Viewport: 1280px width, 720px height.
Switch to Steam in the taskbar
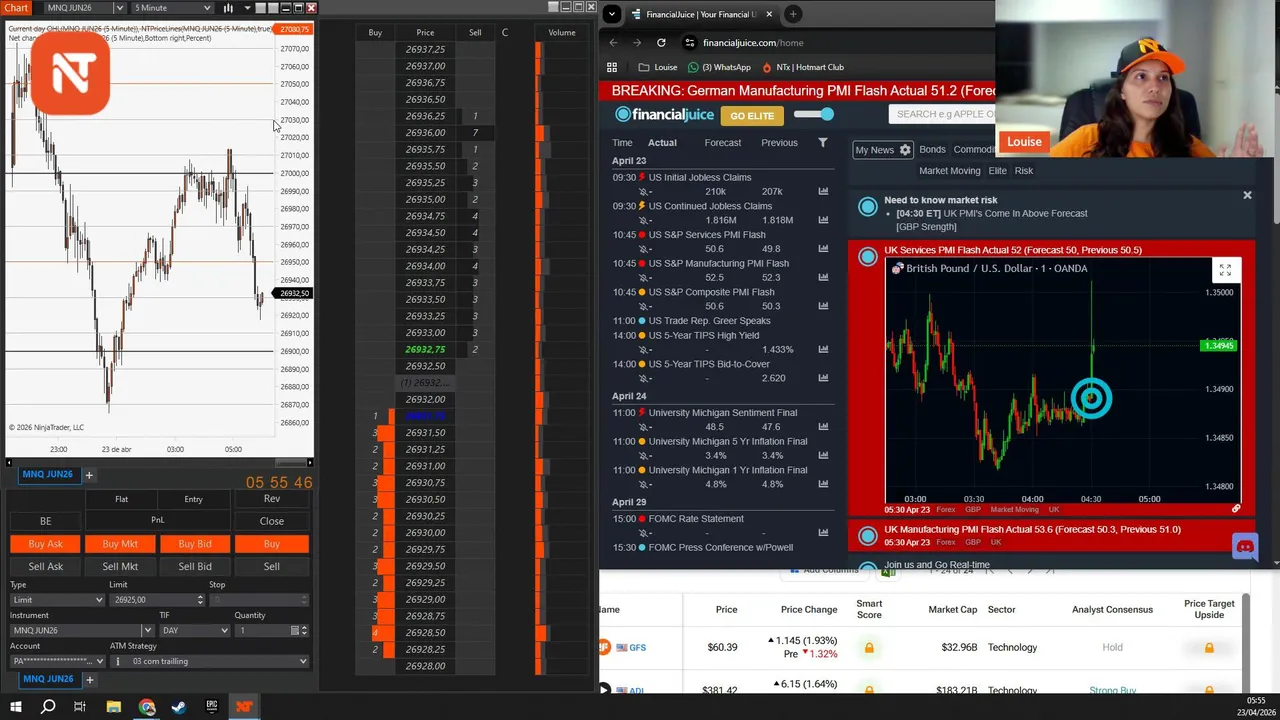(179, 707)
